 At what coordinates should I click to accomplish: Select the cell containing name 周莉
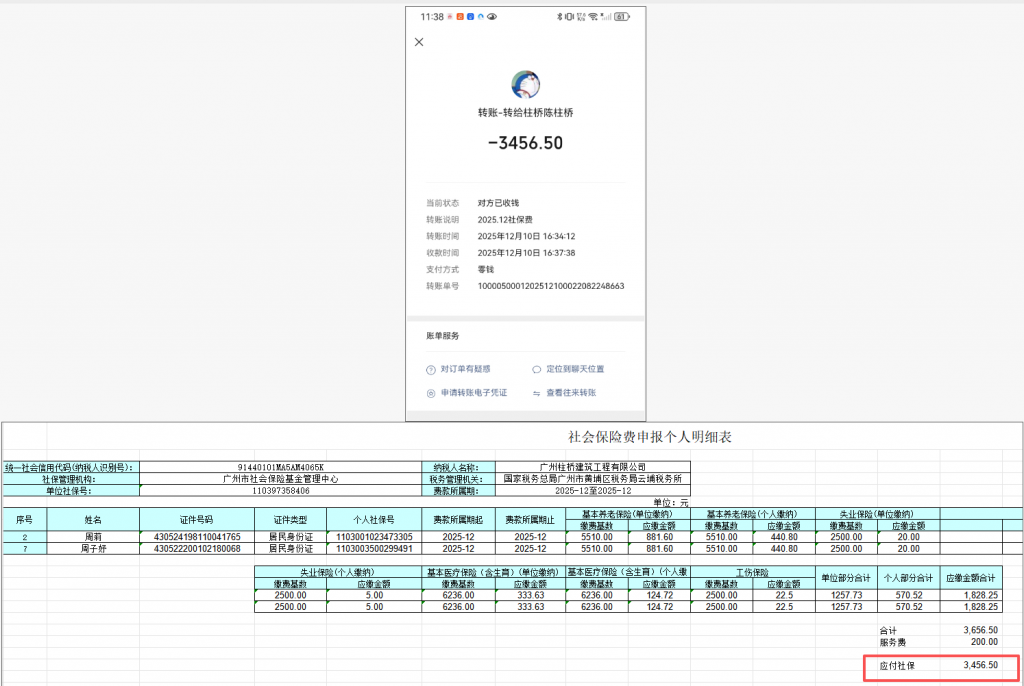tap(94, 537)
